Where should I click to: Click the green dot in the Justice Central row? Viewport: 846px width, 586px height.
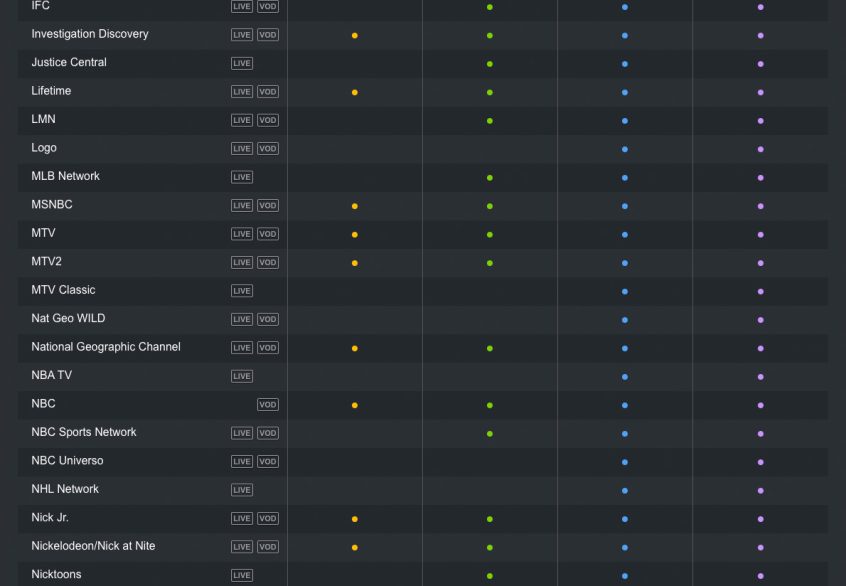[x=489, y=64]
